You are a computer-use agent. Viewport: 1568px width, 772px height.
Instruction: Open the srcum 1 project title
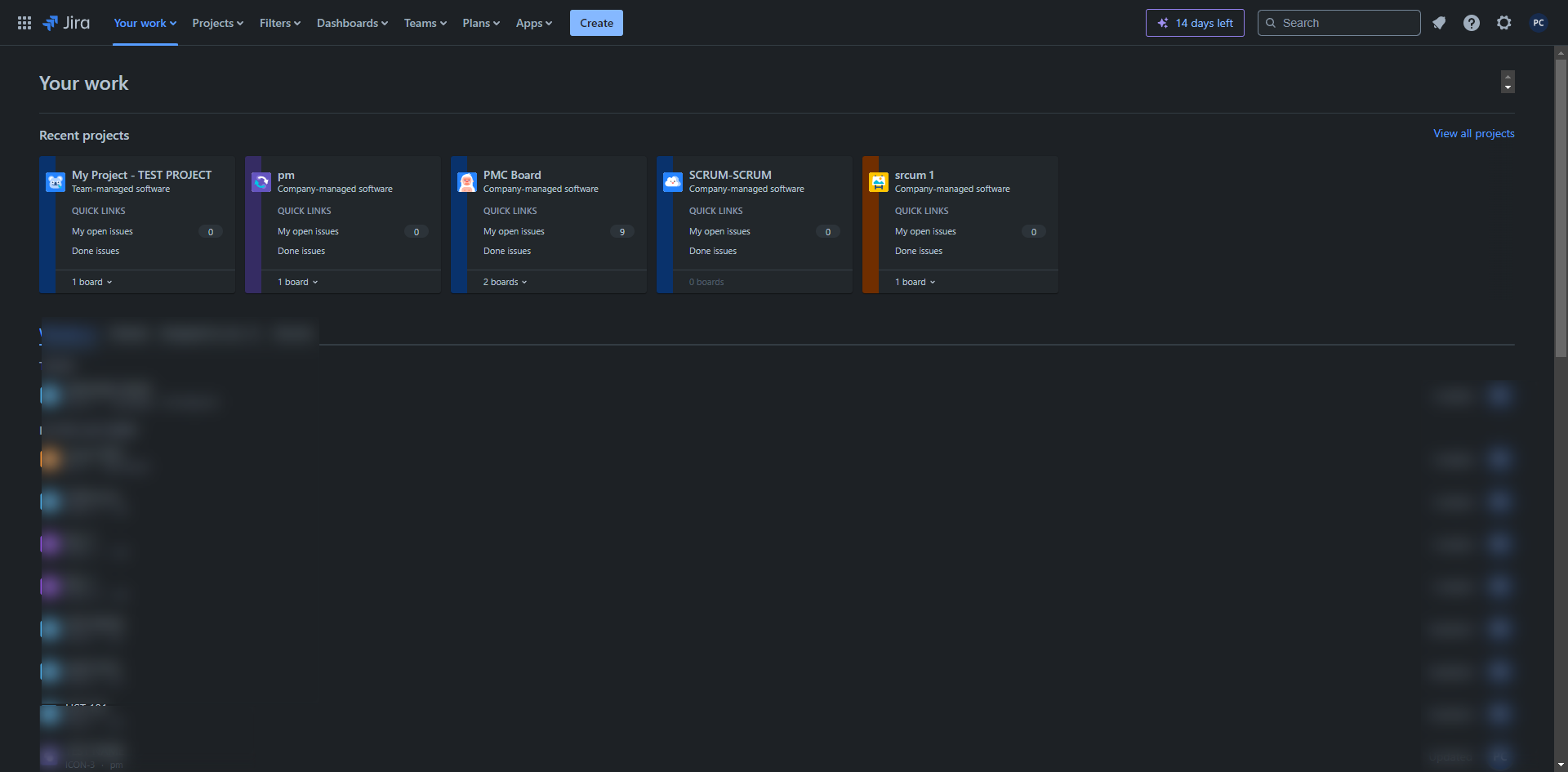click(x=914, y=175)
